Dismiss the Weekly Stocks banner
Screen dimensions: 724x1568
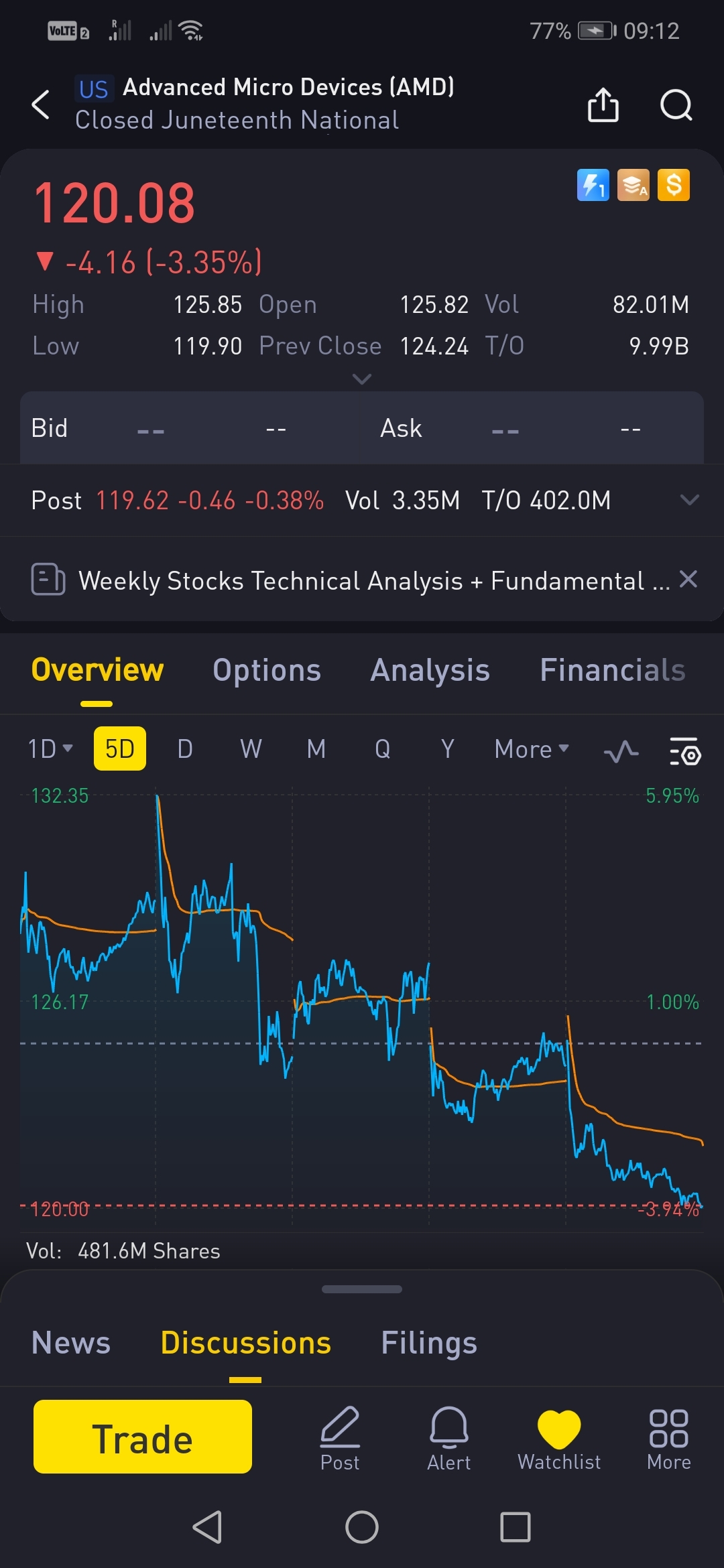pyautogui.click(x=688, y=579)
